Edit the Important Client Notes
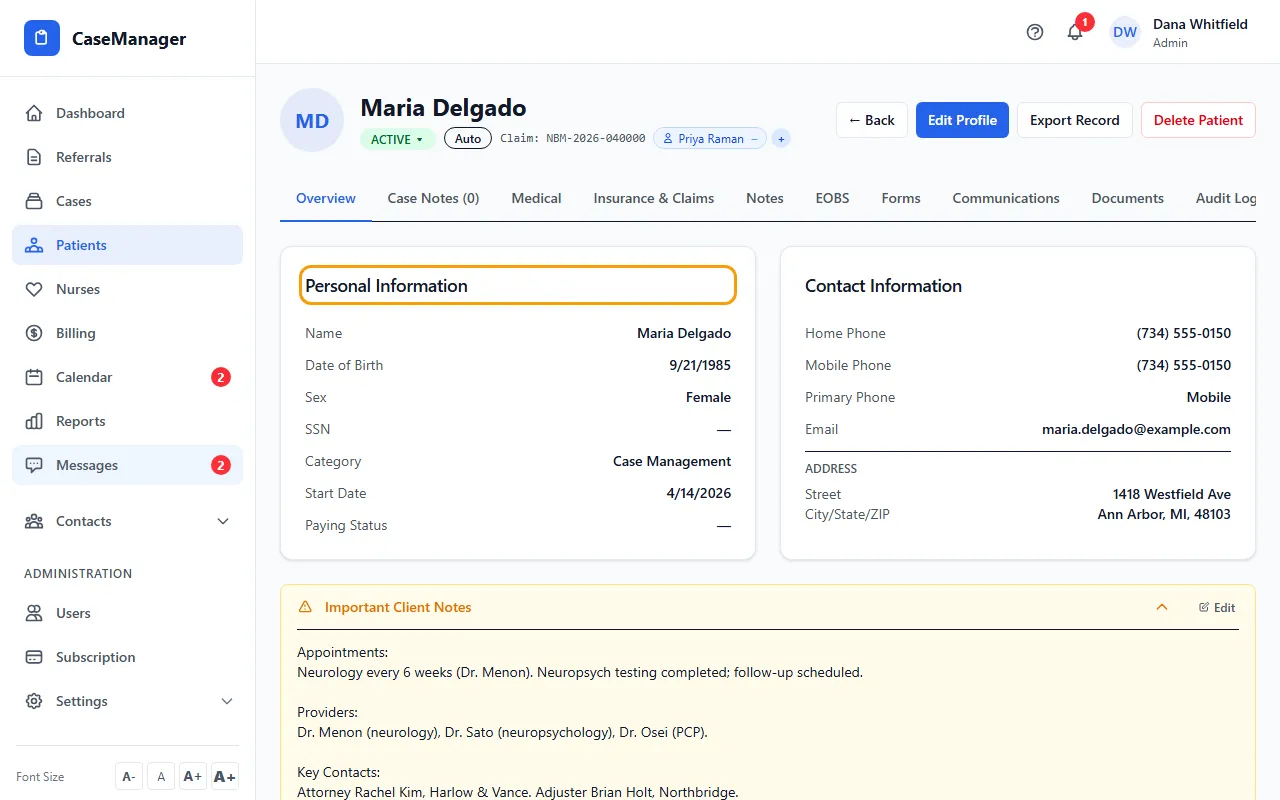This screenshot has height=800, width=1280. (x=1217, y=607)
